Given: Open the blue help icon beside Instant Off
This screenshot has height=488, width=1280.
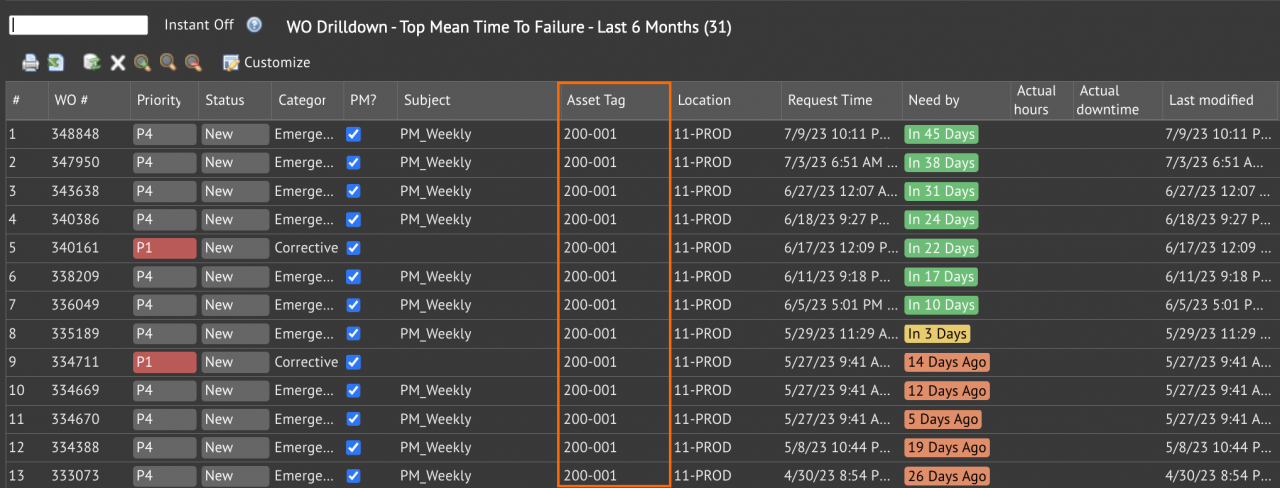Looking at the screenshot, I should [254, 26].
